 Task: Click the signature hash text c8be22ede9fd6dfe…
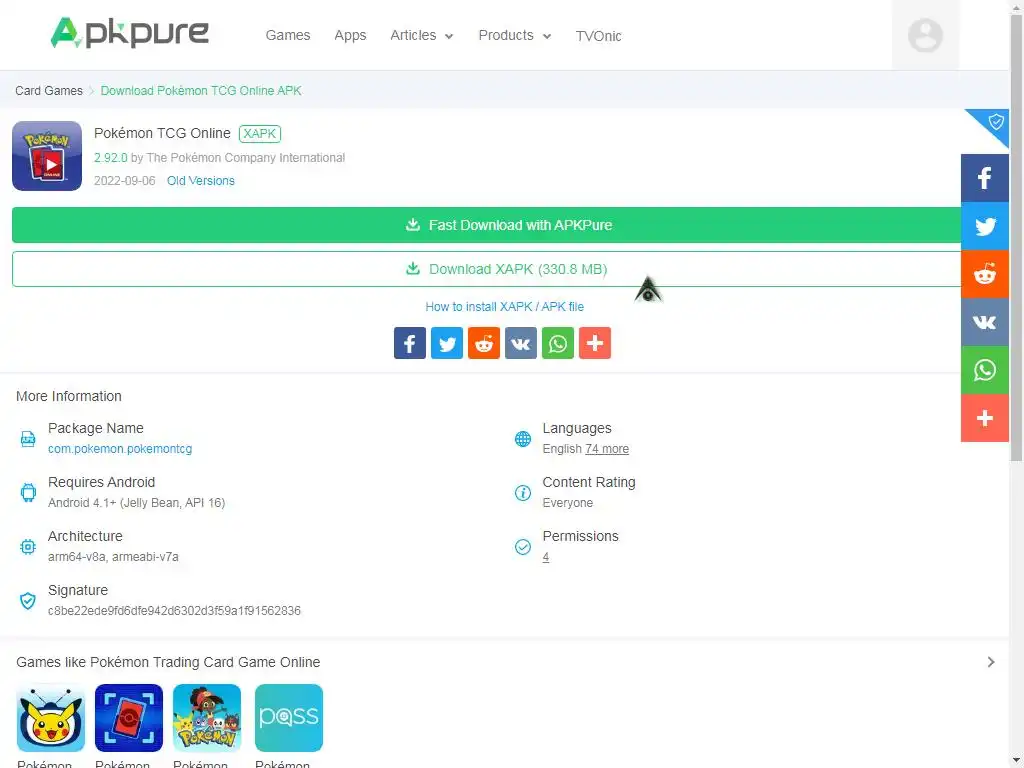(x=174, y=611)
